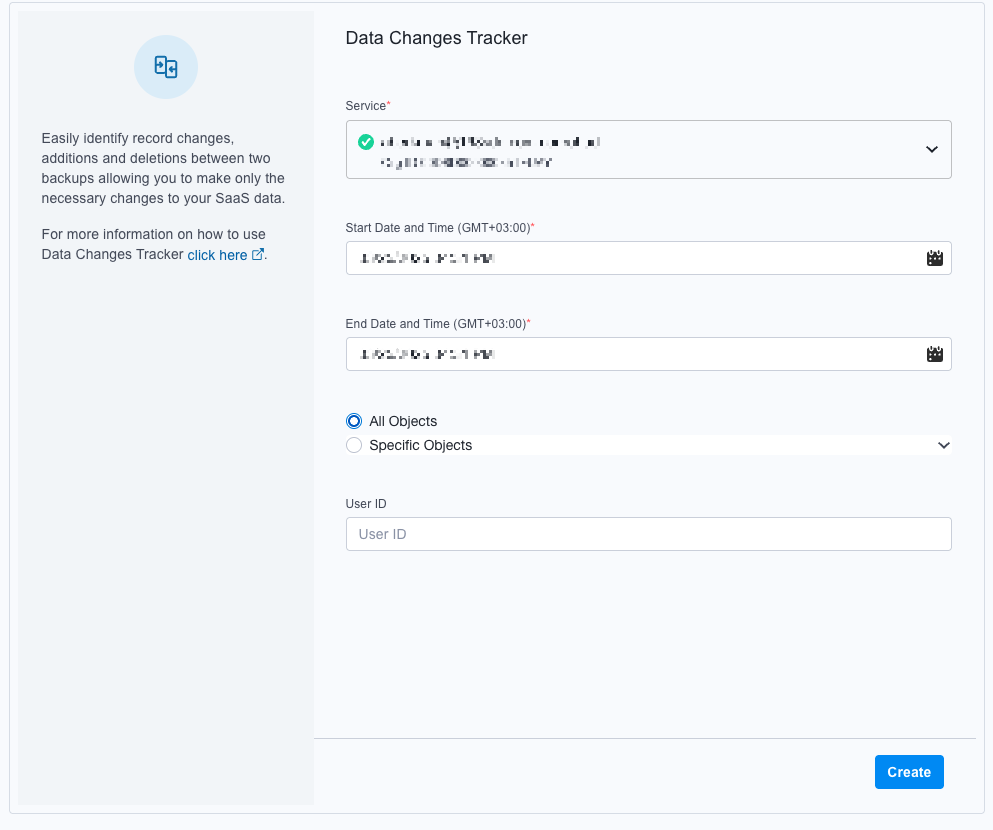The height and width of the screenshot is (830, 993).
Task: Expand the Service dropdown chevron
Action: click(932, 149)
